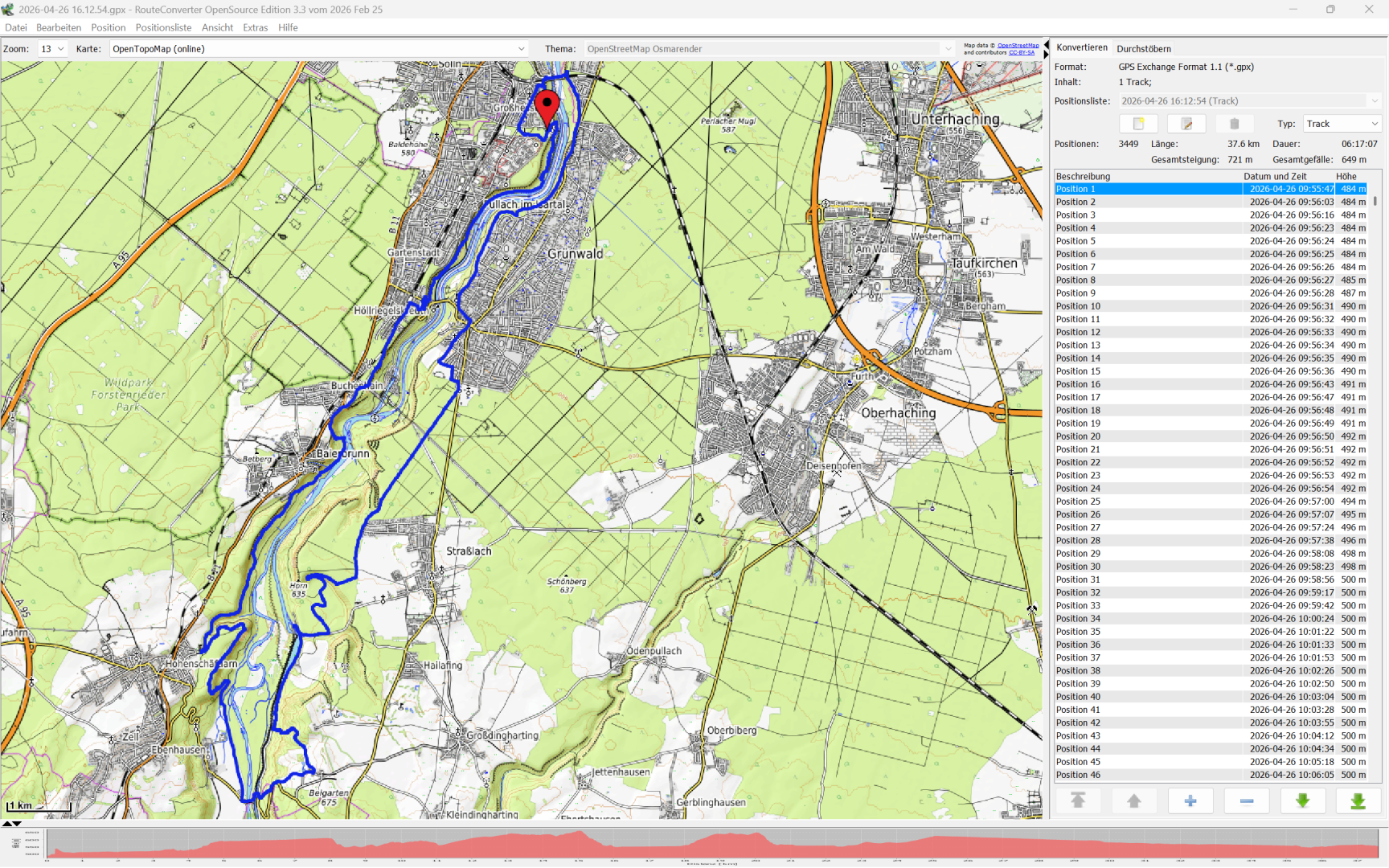
Task: Open the Karte map selection dropdown
Action: coord(319,49)
